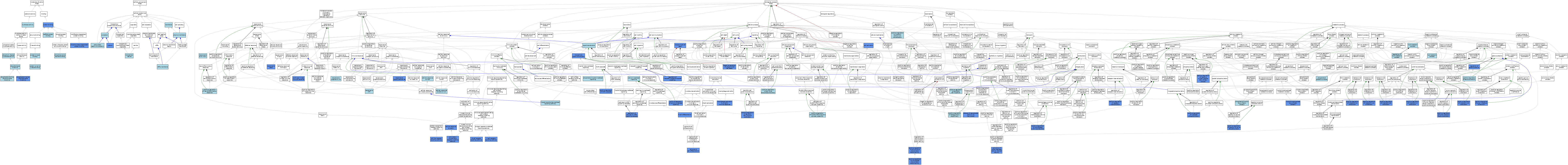Click 'phosphatidylinositol phospholipase C activity' node
Viewport: 1568px width, 165px height.
23,79
